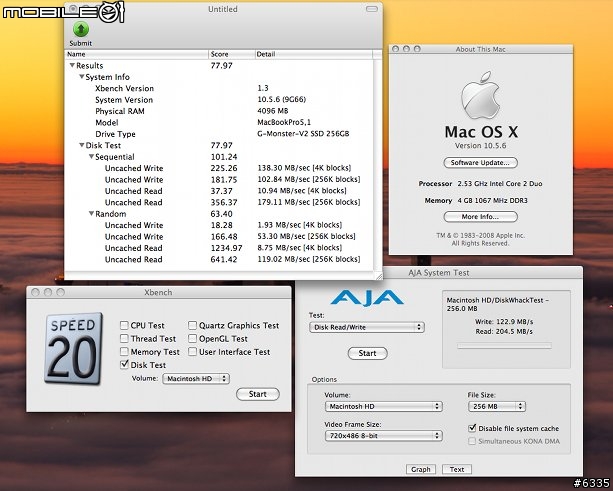Click the green Submit arrow icon
Image resolution: width=613 pixels, height=491 pixels.
[x=81, y=29]
